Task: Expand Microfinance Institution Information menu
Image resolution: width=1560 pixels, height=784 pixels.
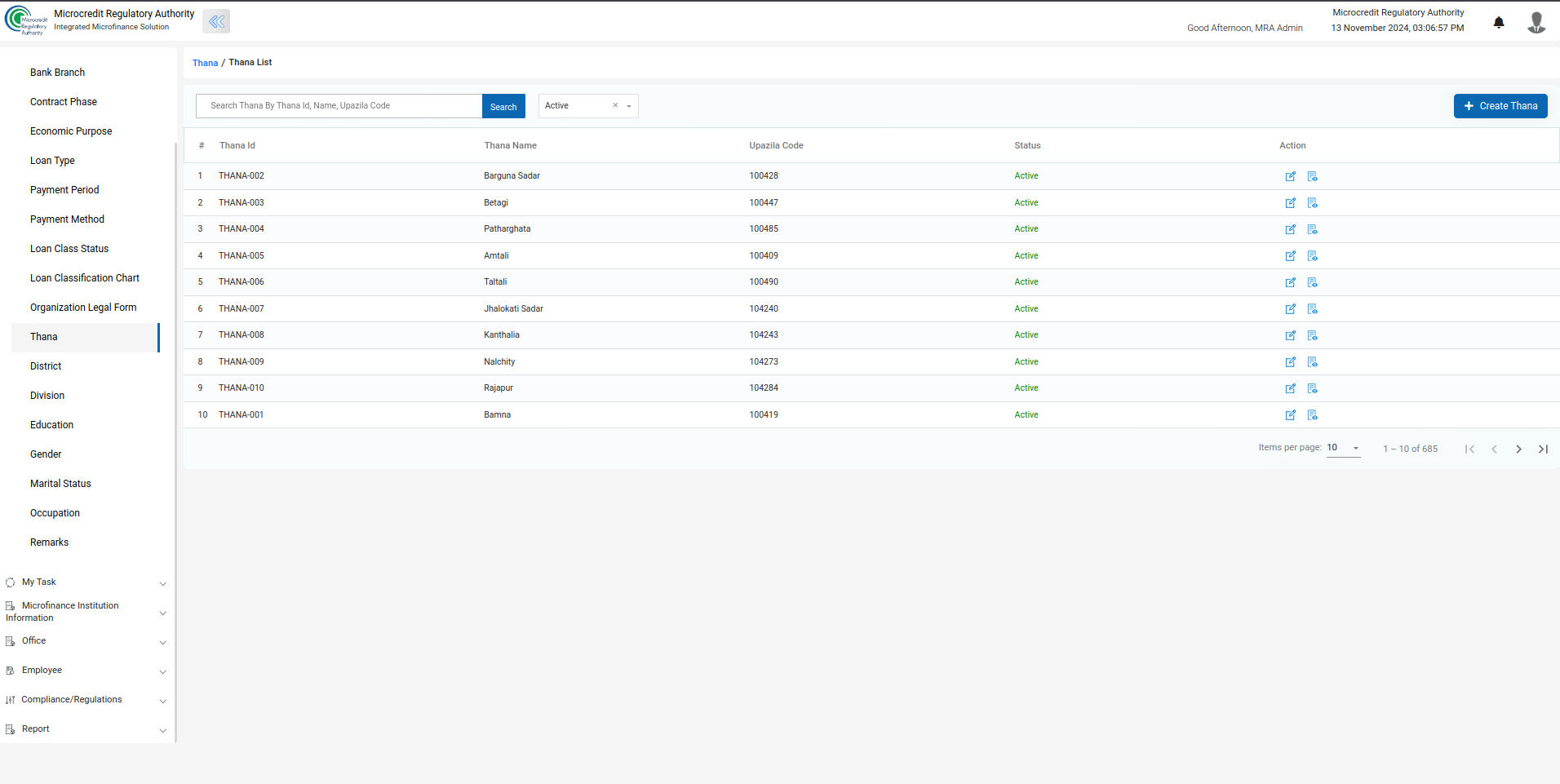Action: point(85,612)
